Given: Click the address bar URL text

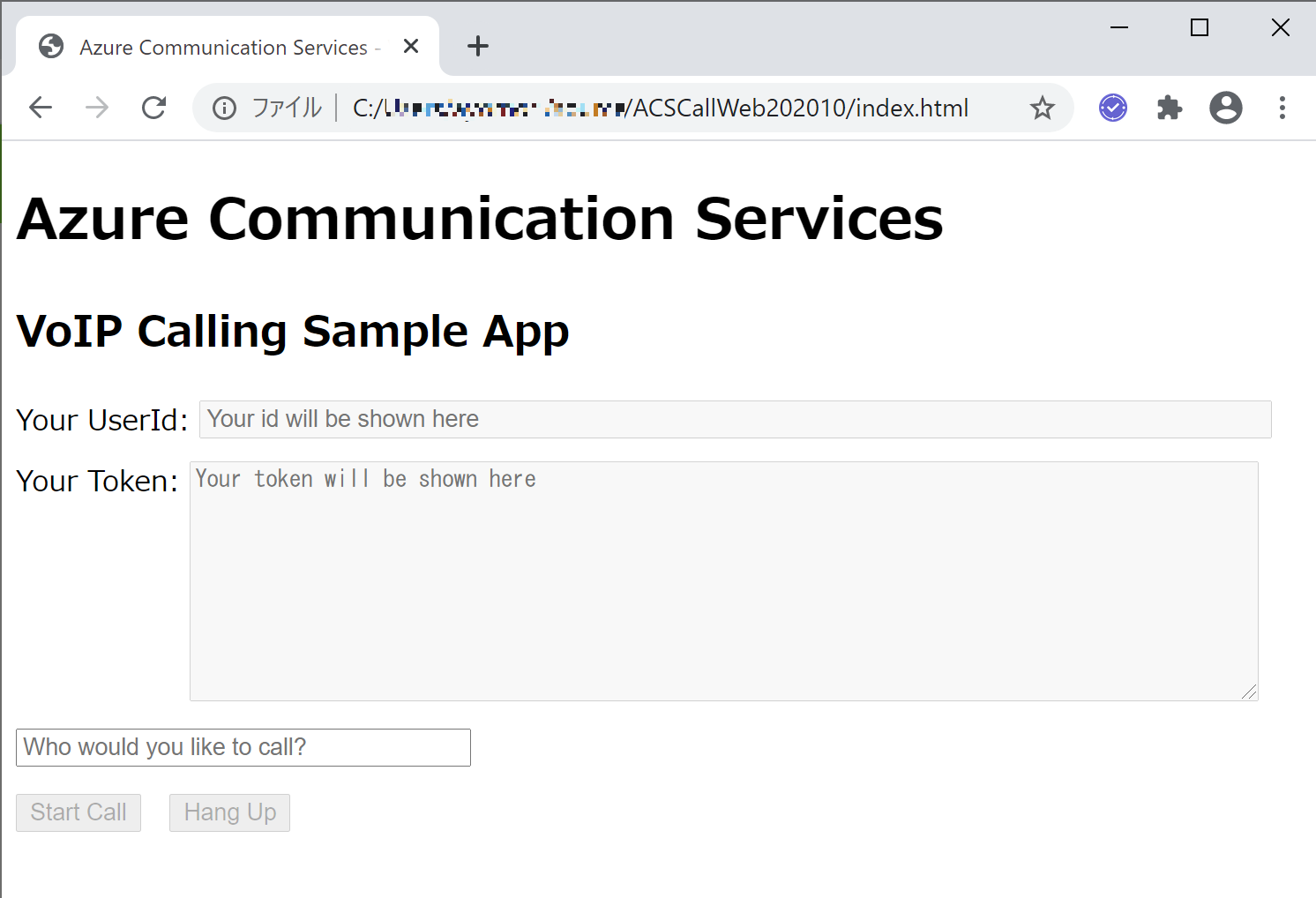Looking at the screenshot, I should tap(661, 108).
